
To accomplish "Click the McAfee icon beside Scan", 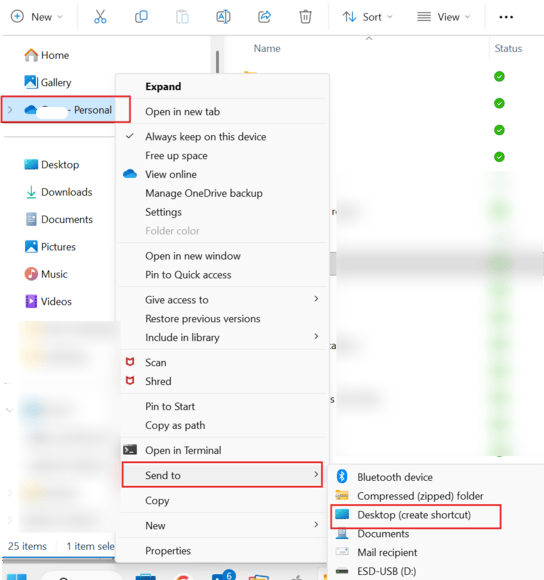I will 130,362.
